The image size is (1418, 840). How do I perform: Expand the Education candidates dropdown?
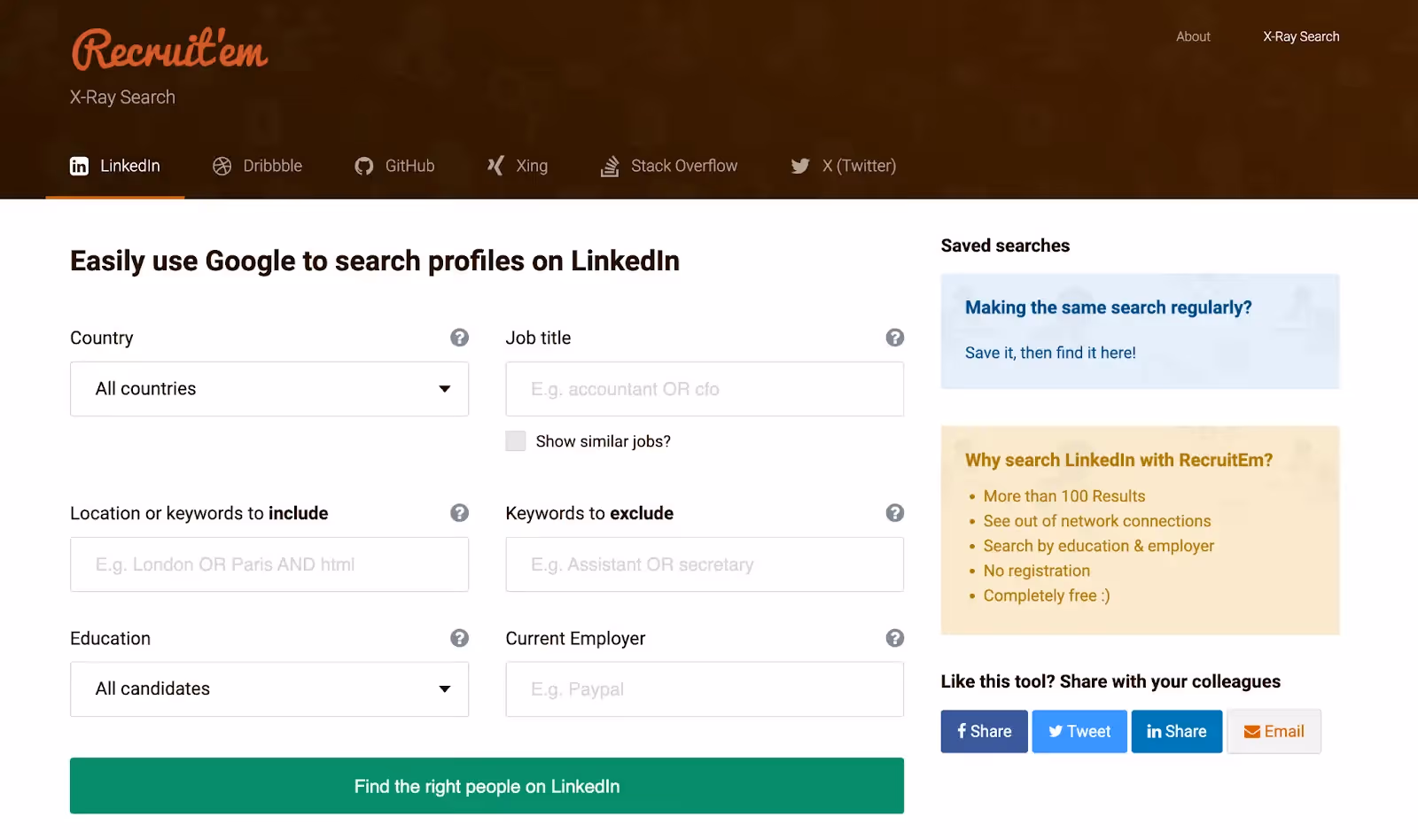(x=268, y=688)
